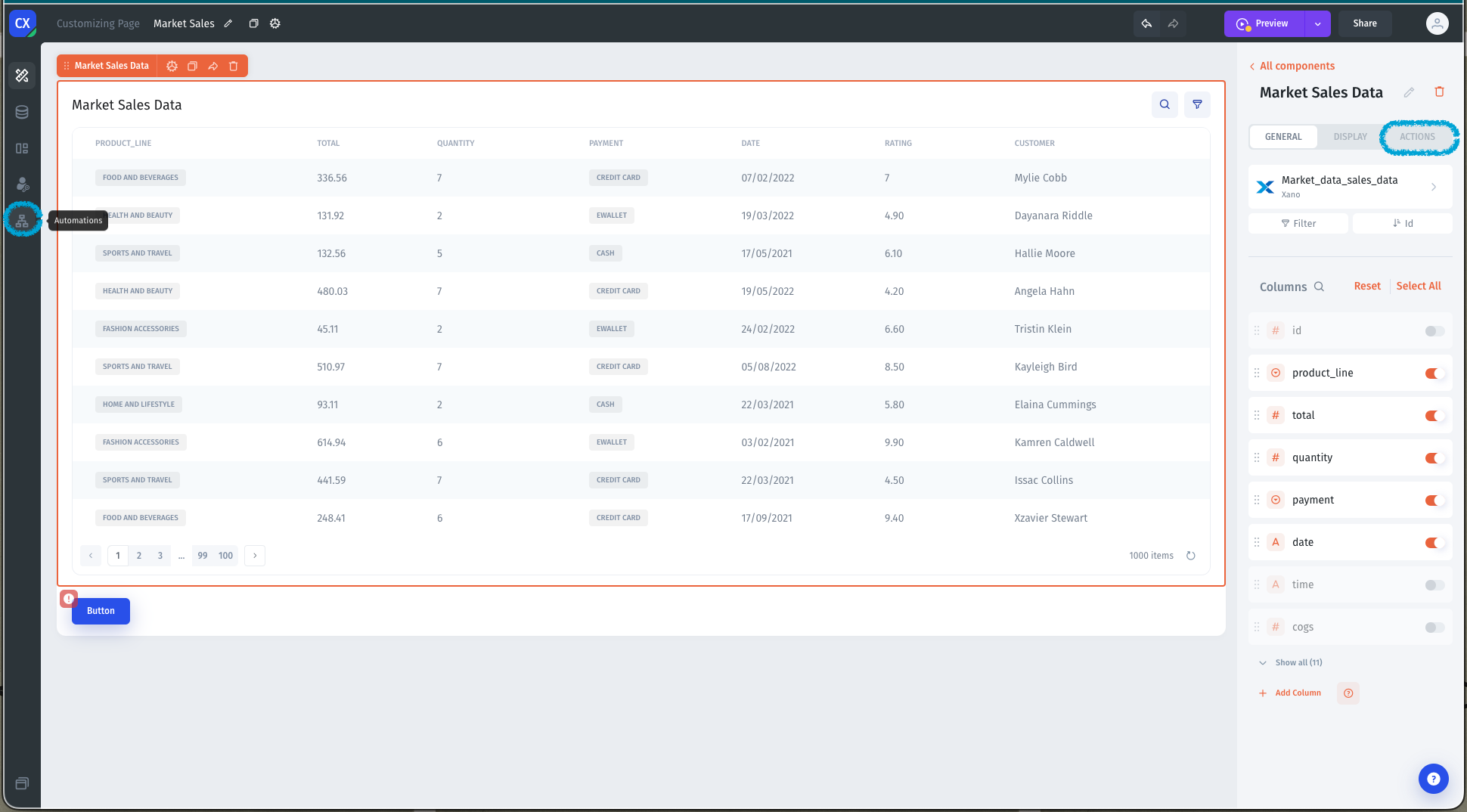The image size is (1467, 812).
Task: Expand Show all (11) columns
Action: pyautogui.click(x=1298, y=663)
